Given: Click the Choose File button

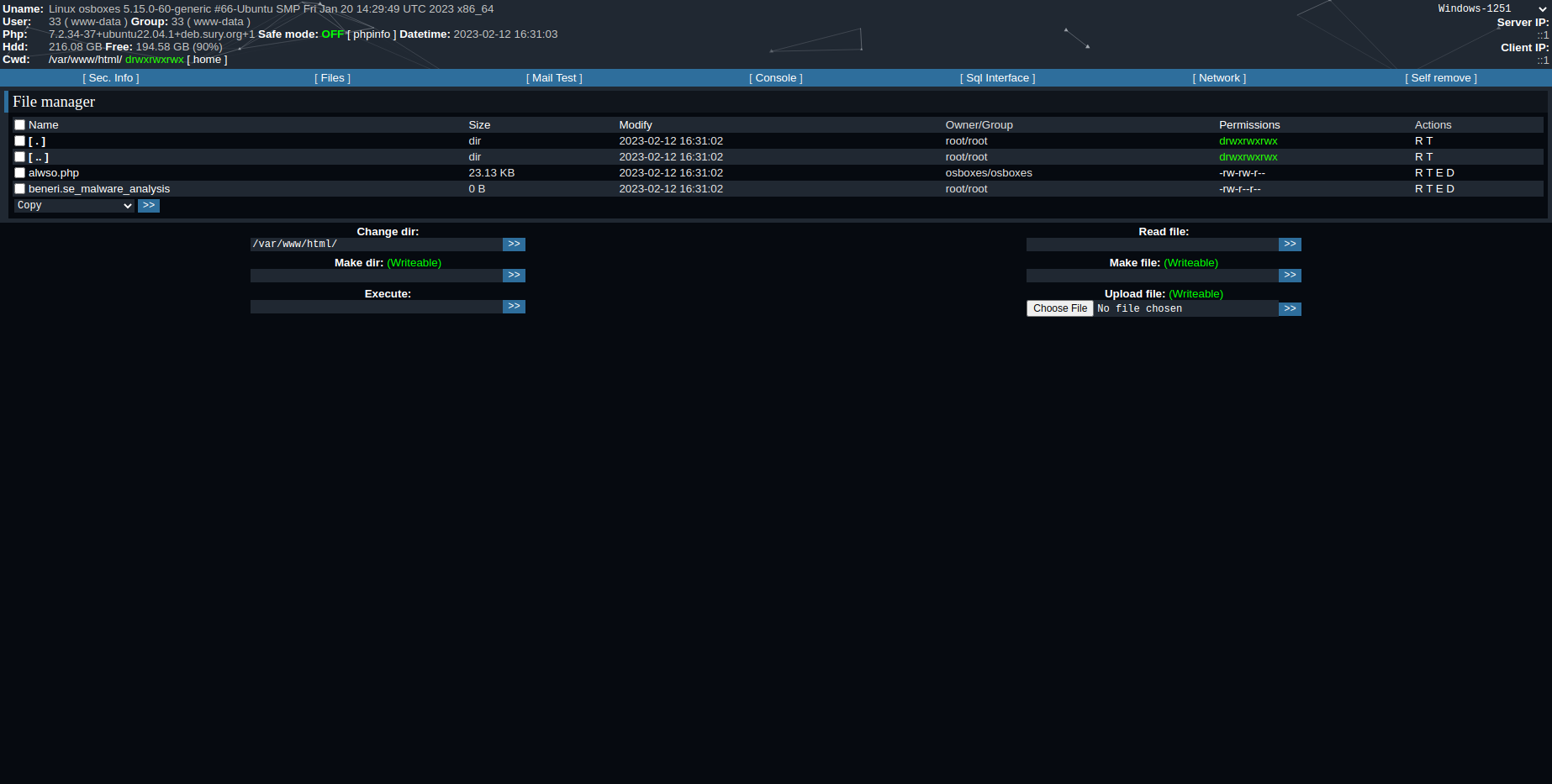Looking at the screenshot, I should 1060,308.
